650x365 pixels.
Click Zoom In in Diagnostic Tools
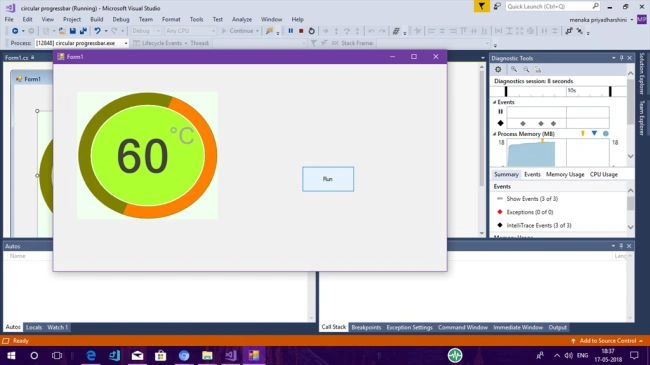point(514,69)
